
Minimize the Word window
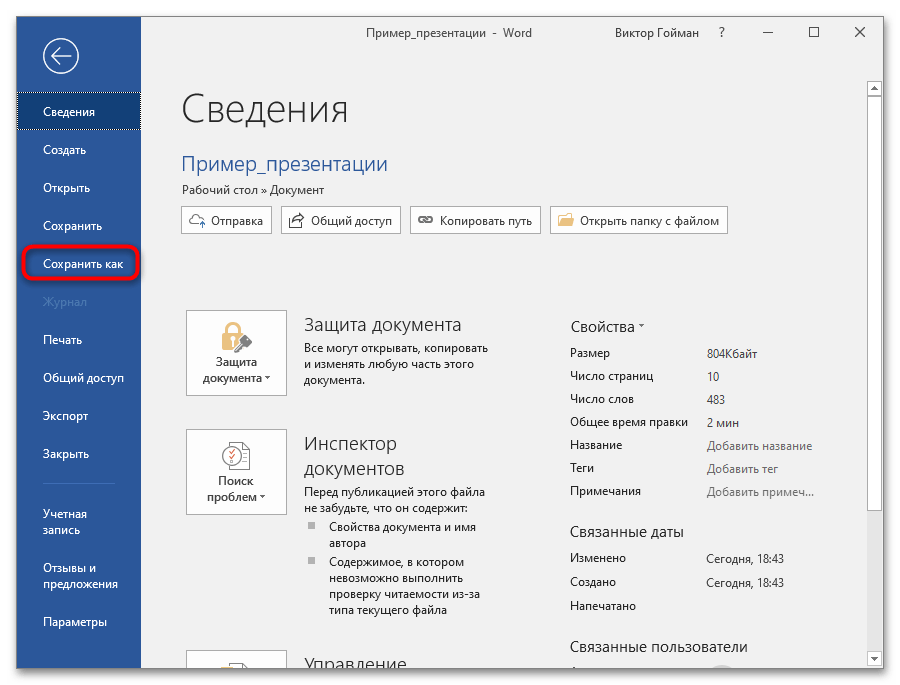click(x=768, y=33)
